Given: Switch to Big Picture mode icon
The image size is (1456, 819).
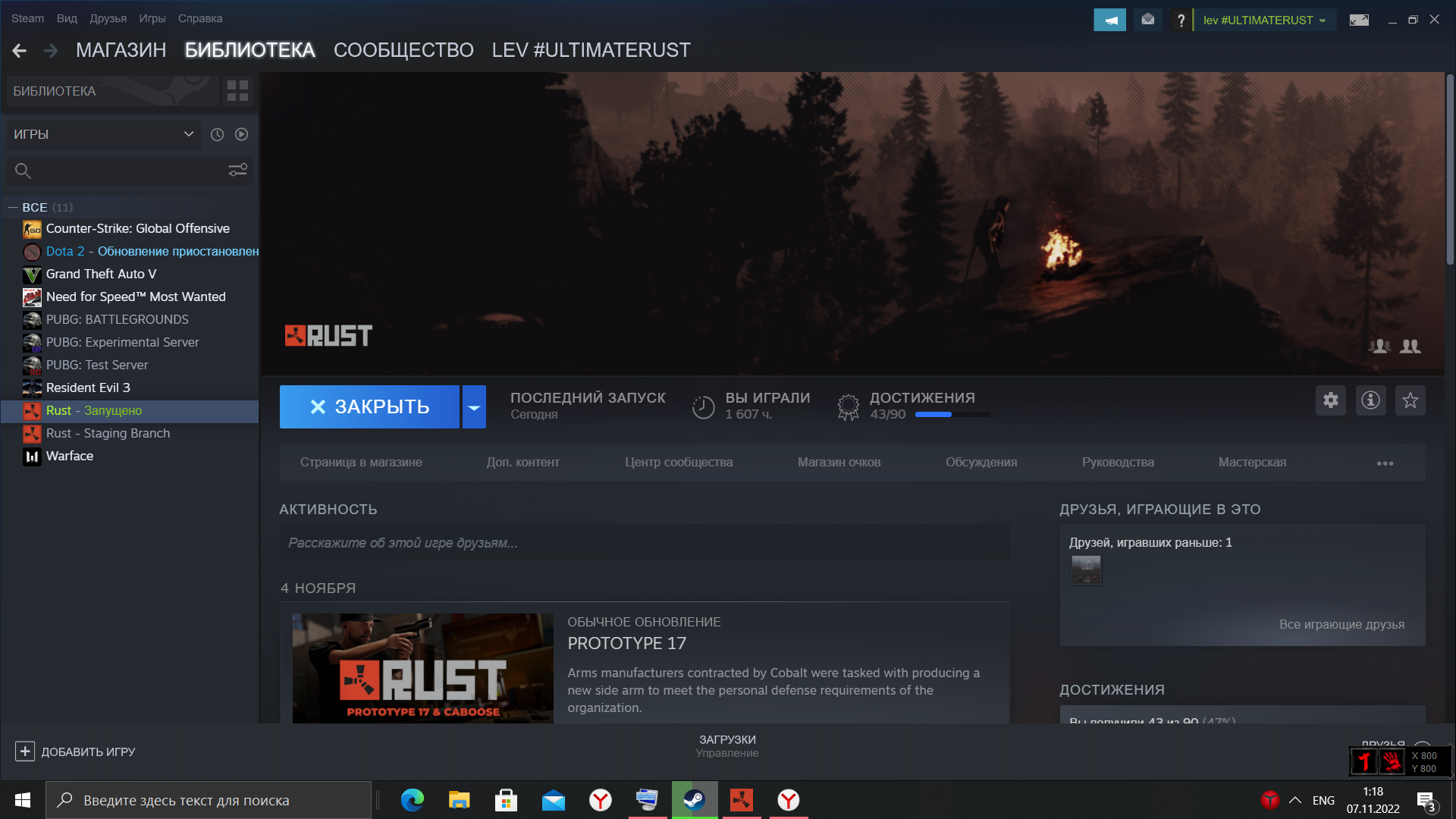Looking at the screenshot, I should coord(1359,20).
